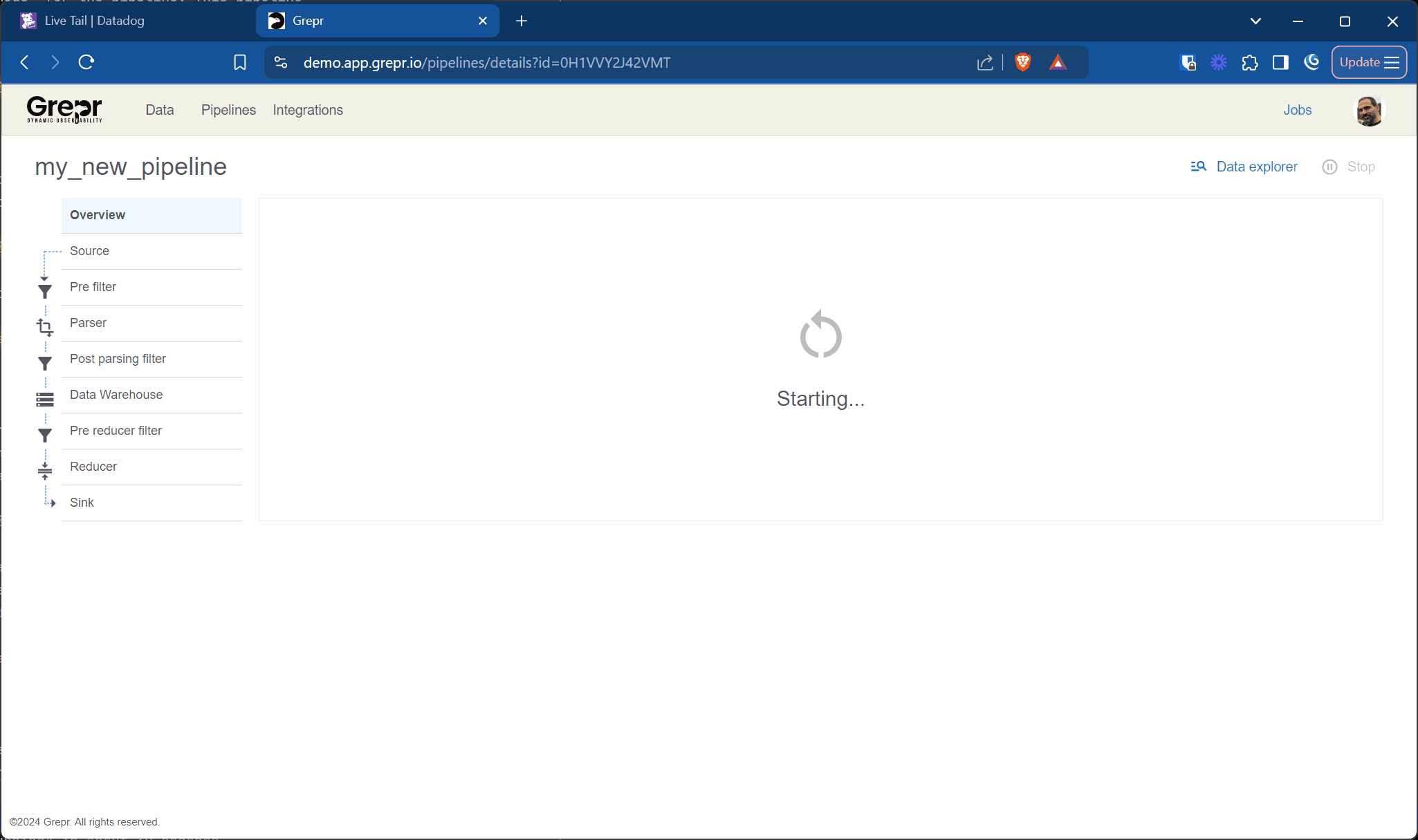The height and width of the screenshot is (840, 1418).
Task: Bookmark this page
Action: point(240,62)
